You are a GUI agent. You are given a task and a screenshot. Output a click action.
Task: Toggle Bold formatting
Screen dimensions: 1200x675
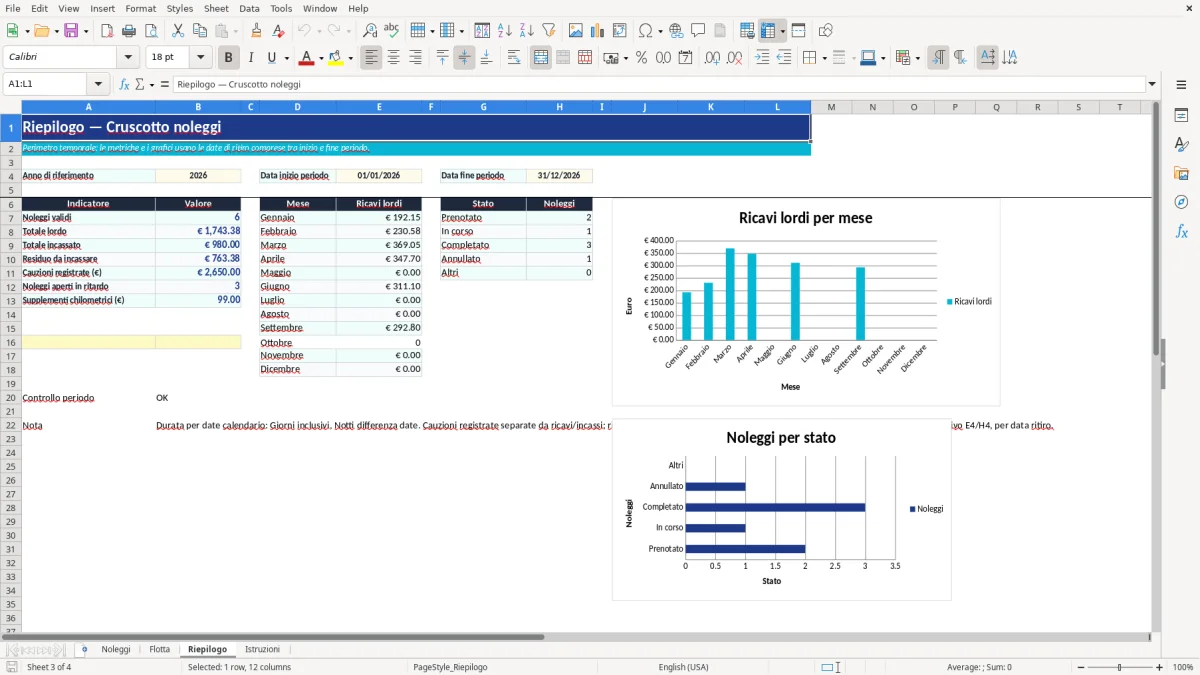(229, 58)
